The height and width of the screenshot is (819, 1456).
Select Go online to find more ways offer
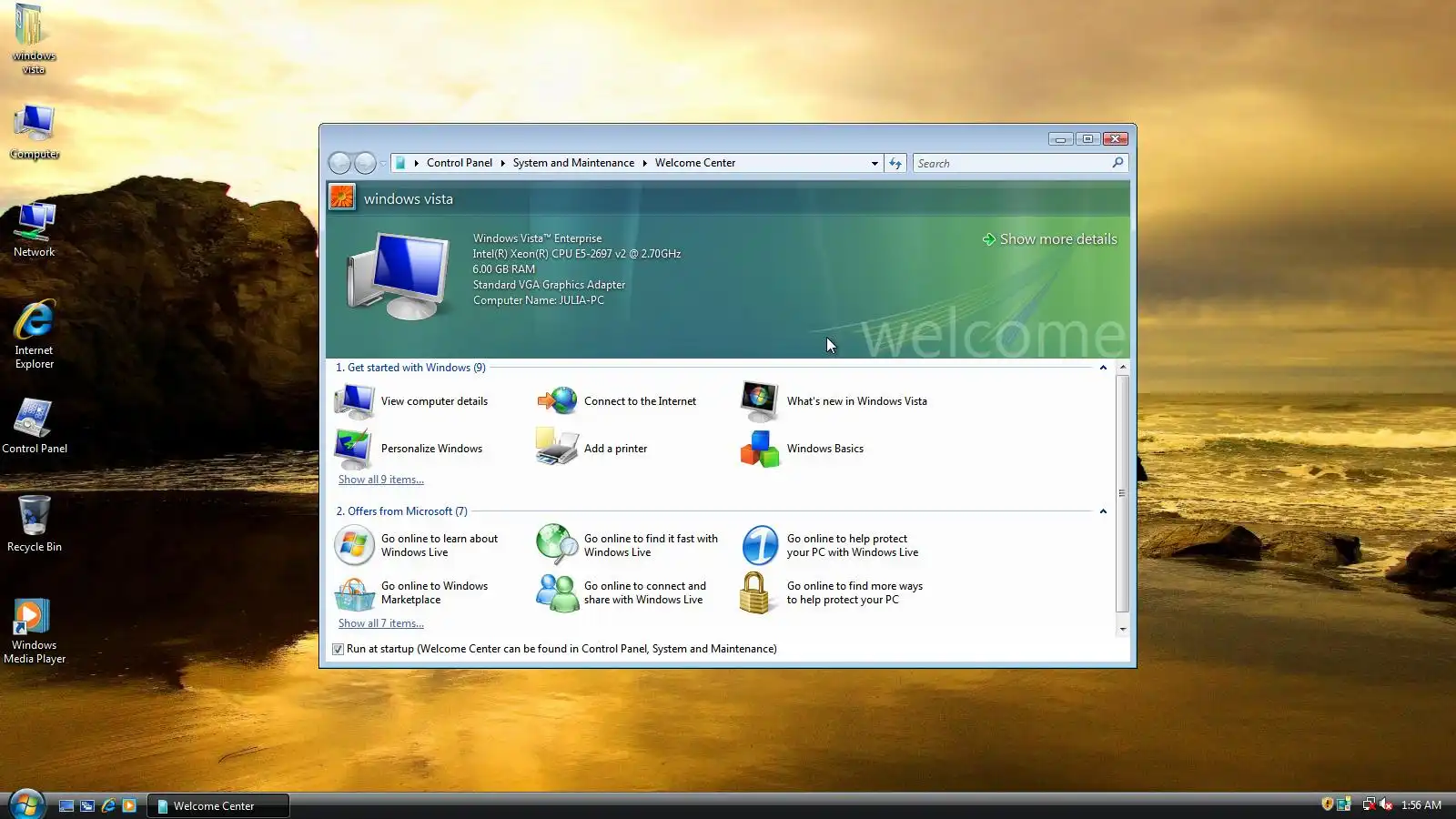(832, 592)
